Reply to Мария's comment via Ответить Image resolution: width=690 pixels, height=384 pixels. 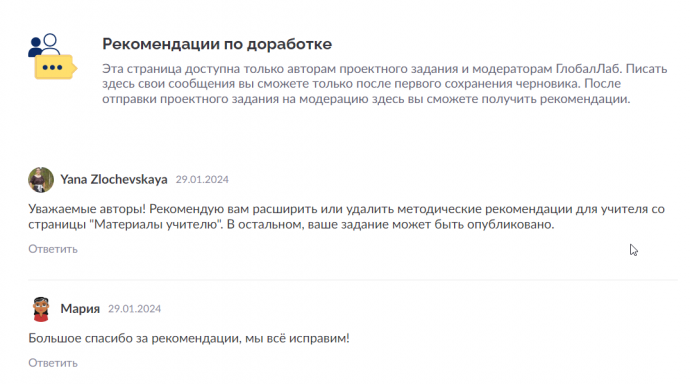(x=53, y=363)
